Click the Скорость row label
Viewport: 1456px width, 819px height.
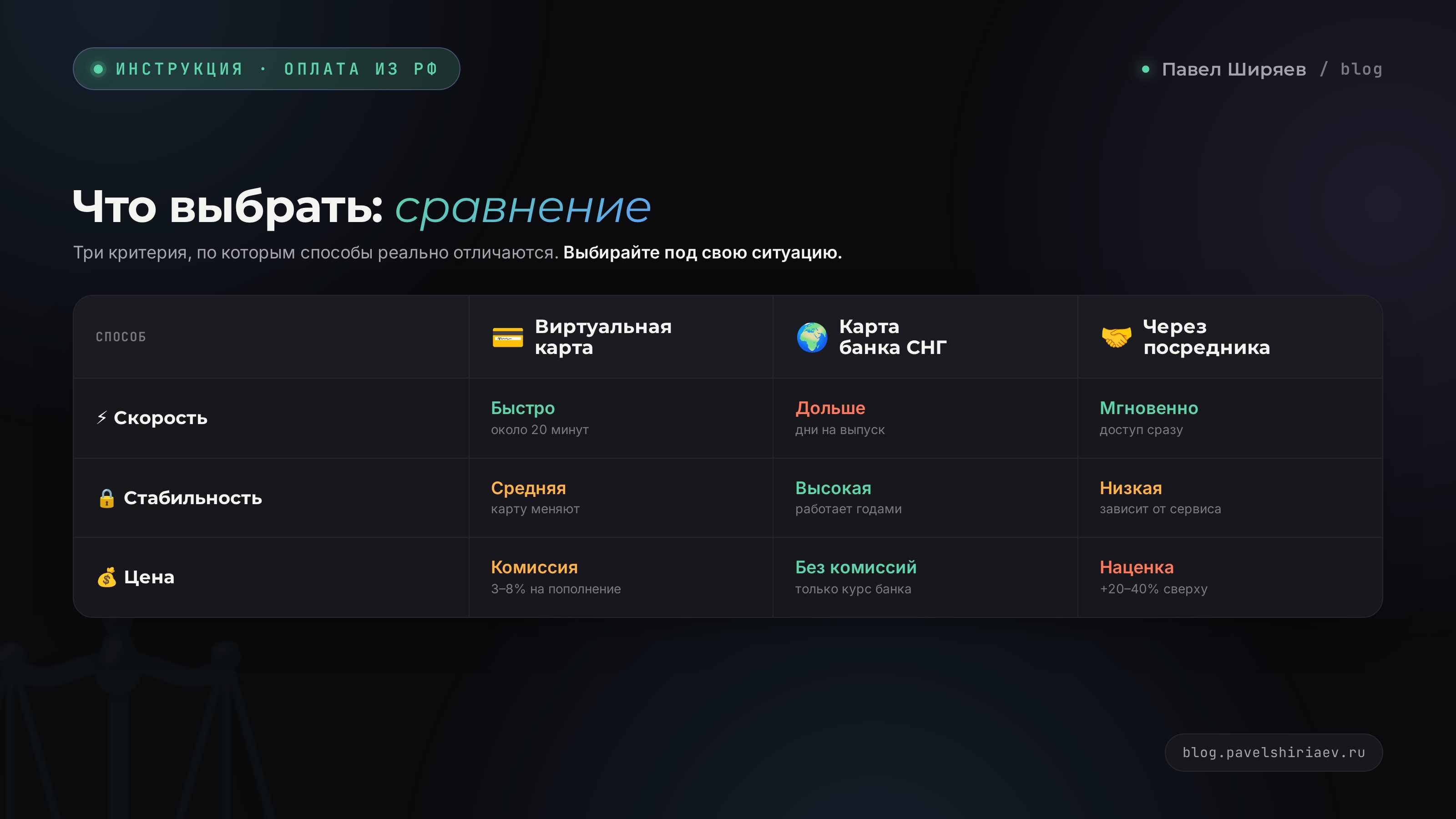[161, 418]
